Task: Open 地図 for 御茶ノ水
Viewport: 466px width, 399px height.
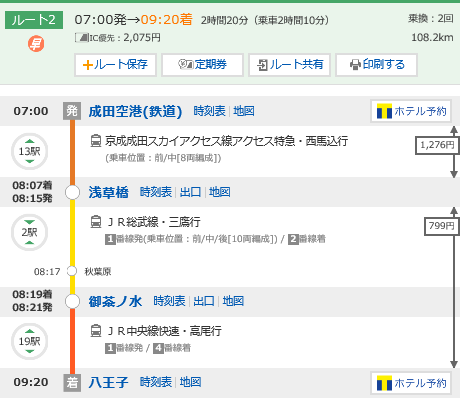Action: pos(233,301)
